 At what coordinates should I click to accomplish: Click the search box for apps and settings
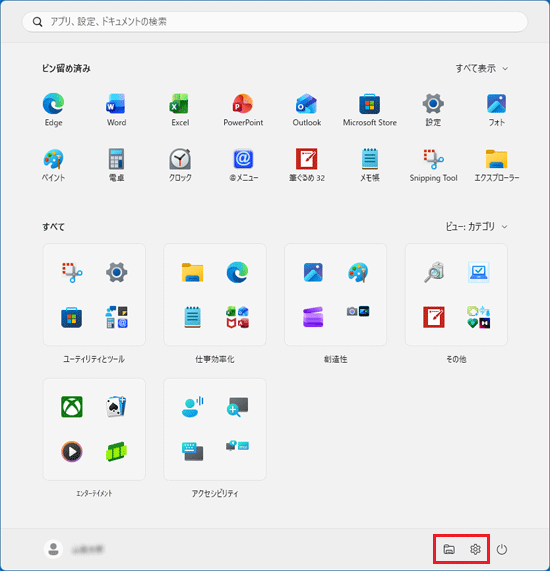(275, 22)
